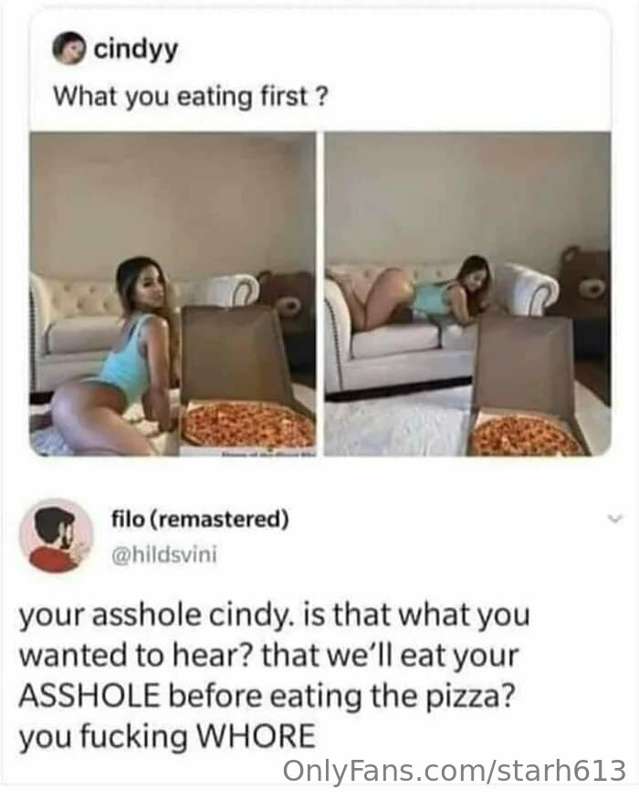Open the filo (remastered) display name
Image resolution: width=639 pixels, height=800 pixels.
pos(201,519)
